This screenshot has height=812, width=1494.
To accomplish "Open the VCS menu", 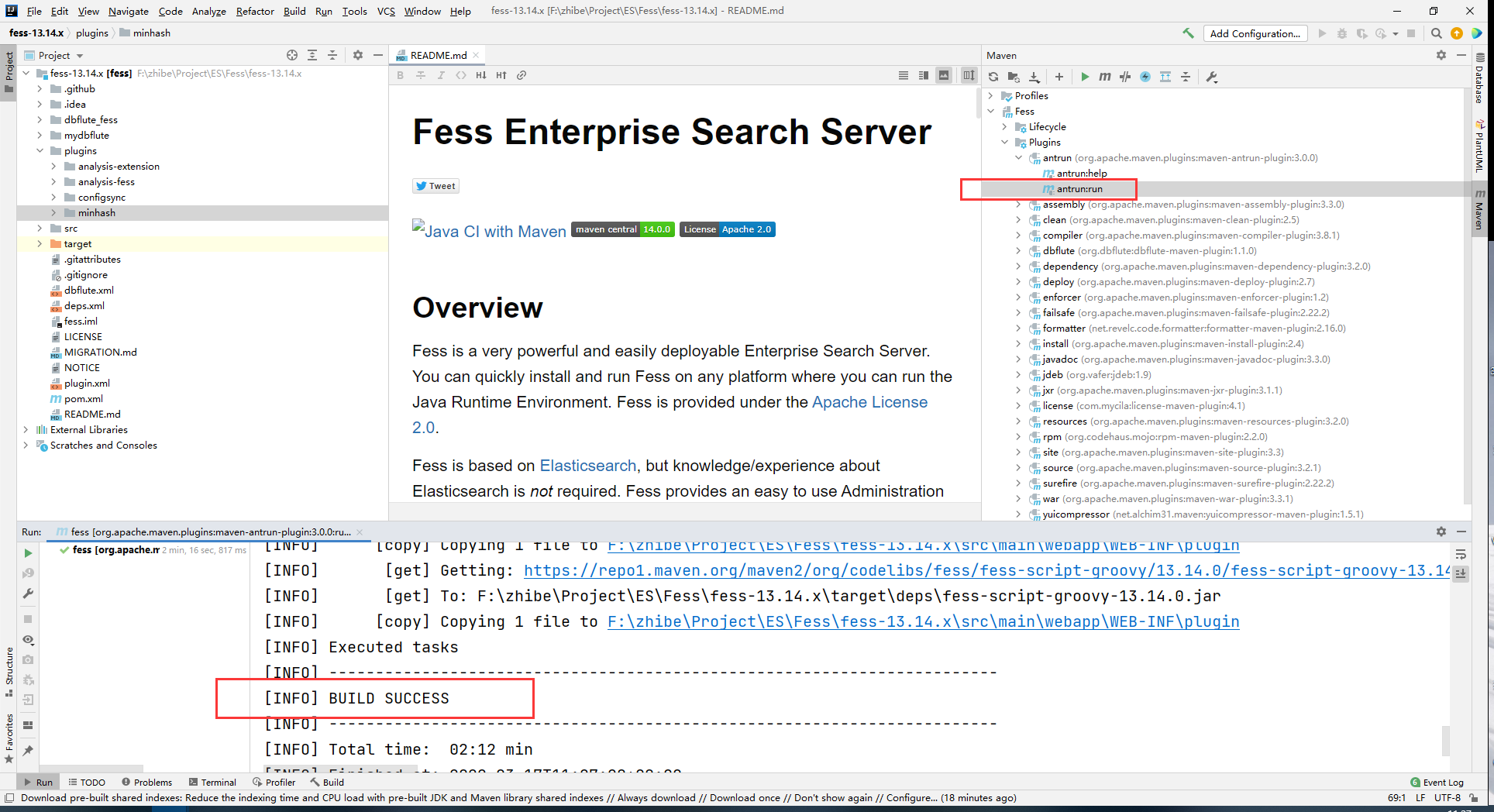I will [386, 11].
